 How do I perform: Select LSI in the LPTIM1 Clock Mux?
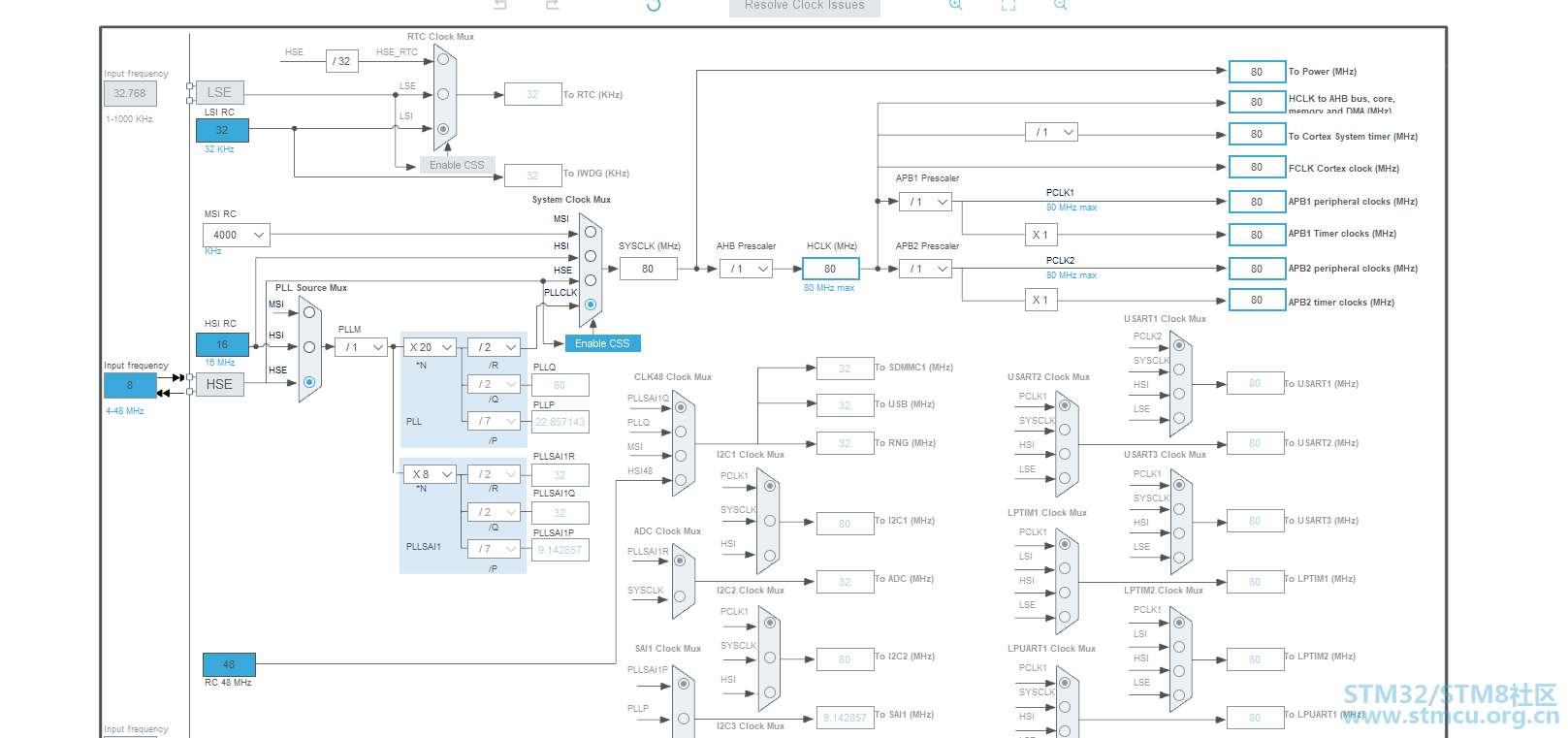coord(1065,568)
